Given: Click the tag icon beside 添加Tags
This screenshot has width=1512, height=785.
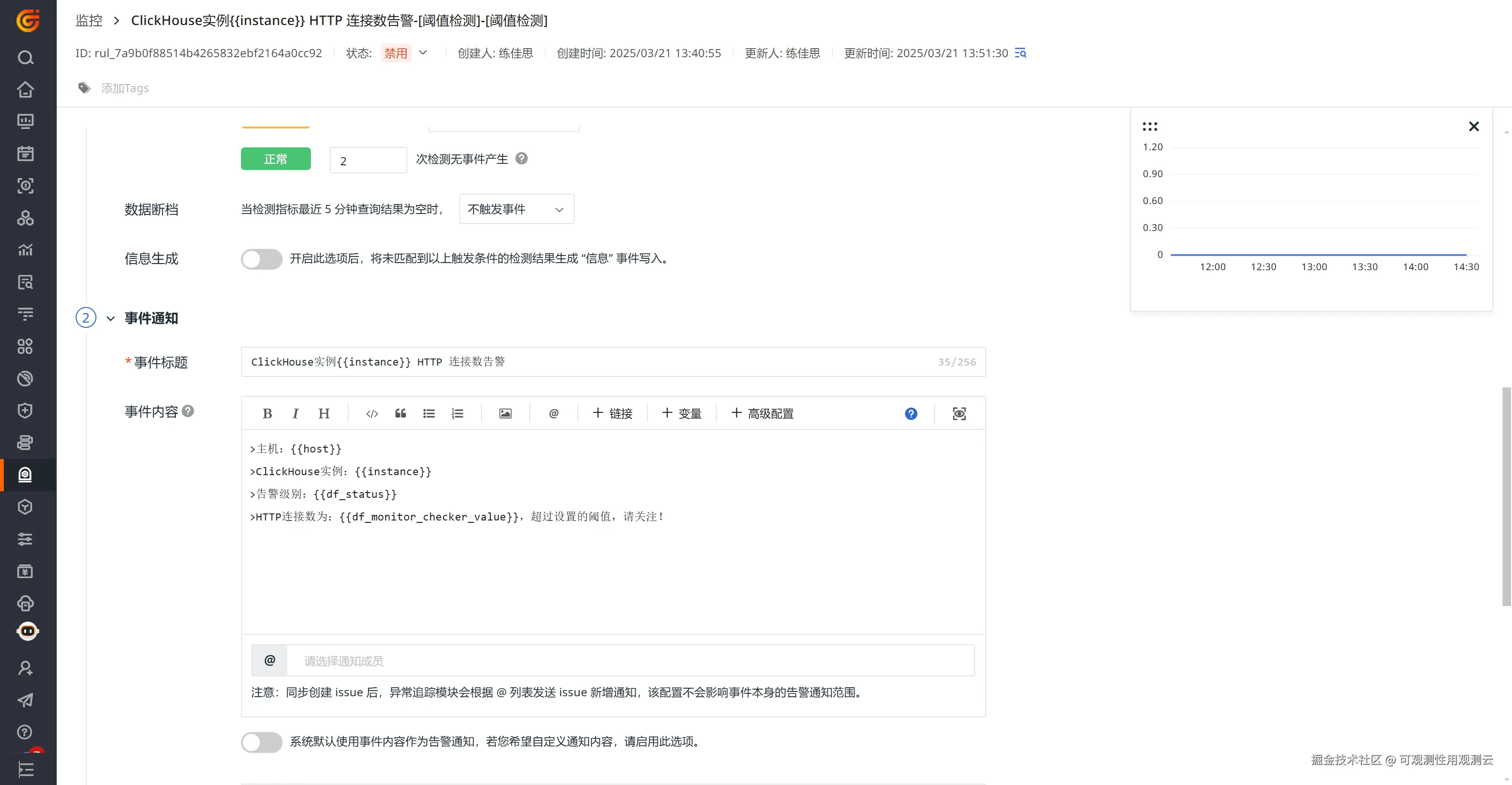Looking at the screenshot, I should pyautogui.click(x=85, y=88).
